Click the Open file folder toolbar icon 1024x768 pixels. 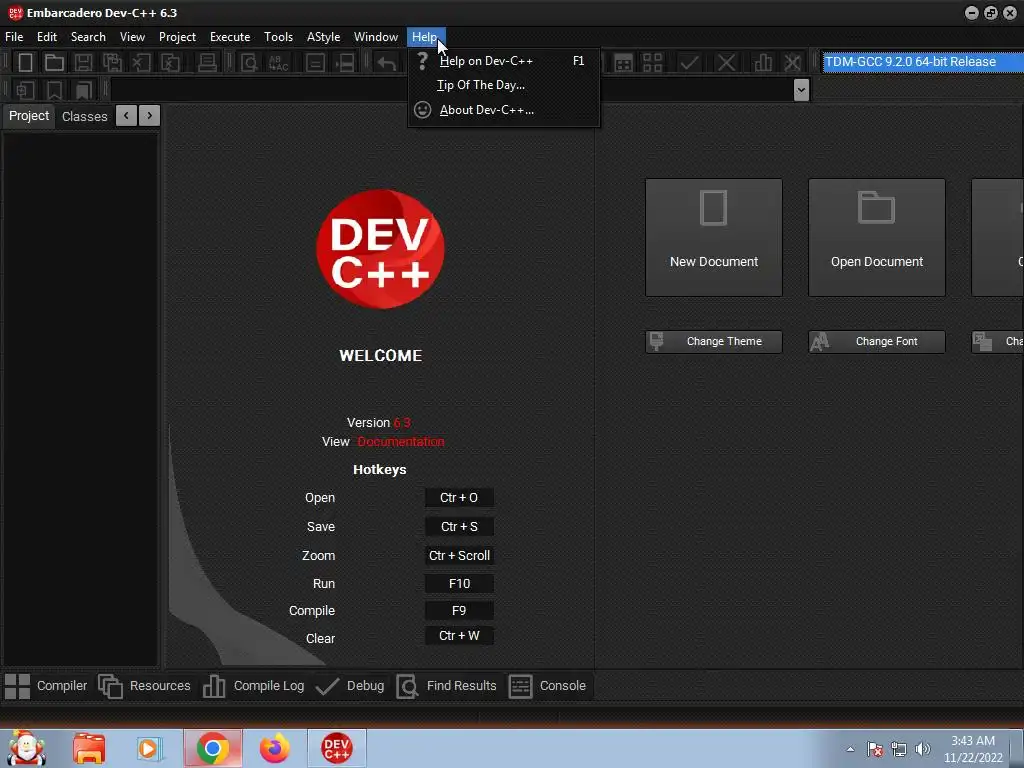pyautogui.click(x=54, y=63)
